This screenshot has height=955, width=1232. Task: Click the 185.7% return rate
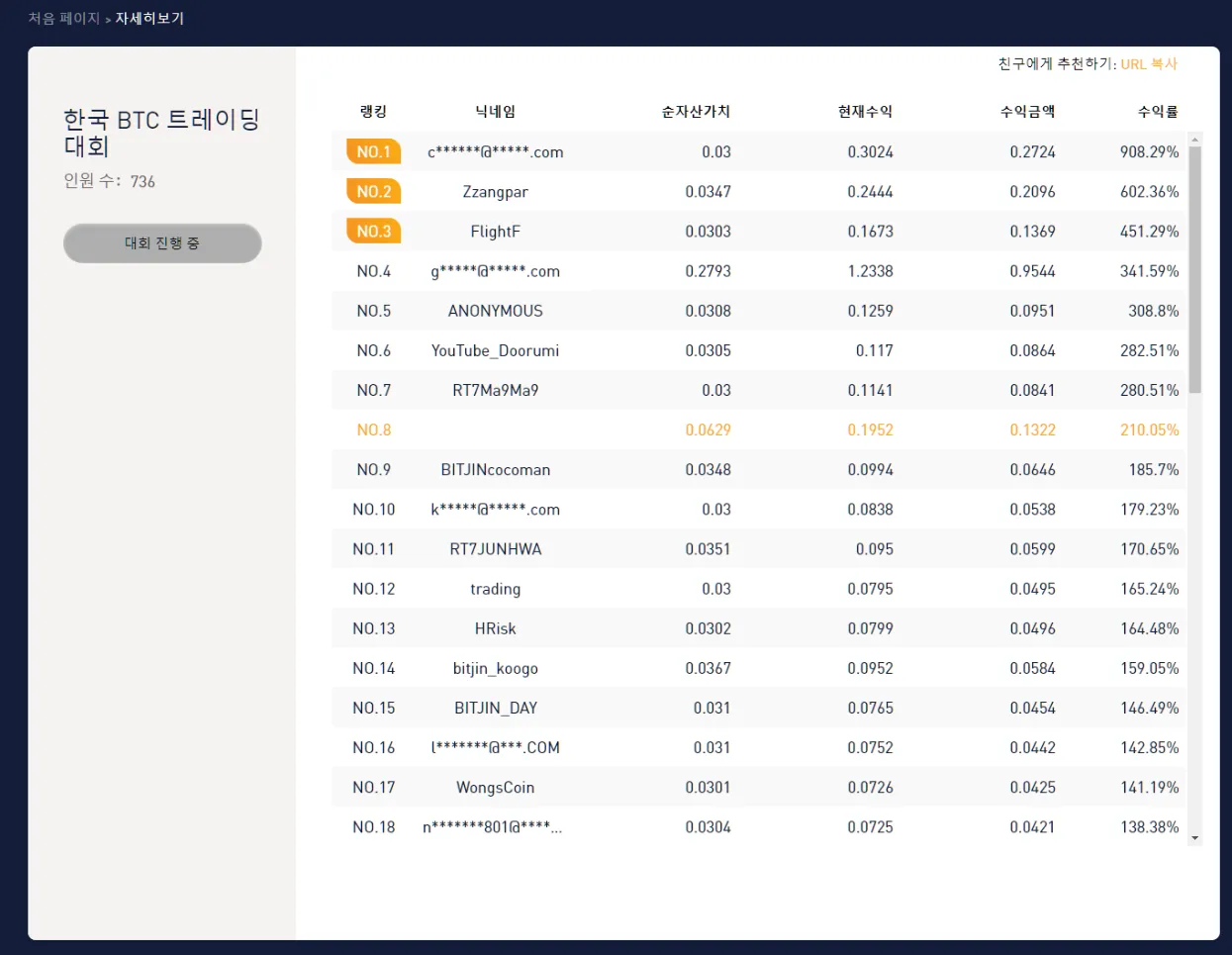1154,469
